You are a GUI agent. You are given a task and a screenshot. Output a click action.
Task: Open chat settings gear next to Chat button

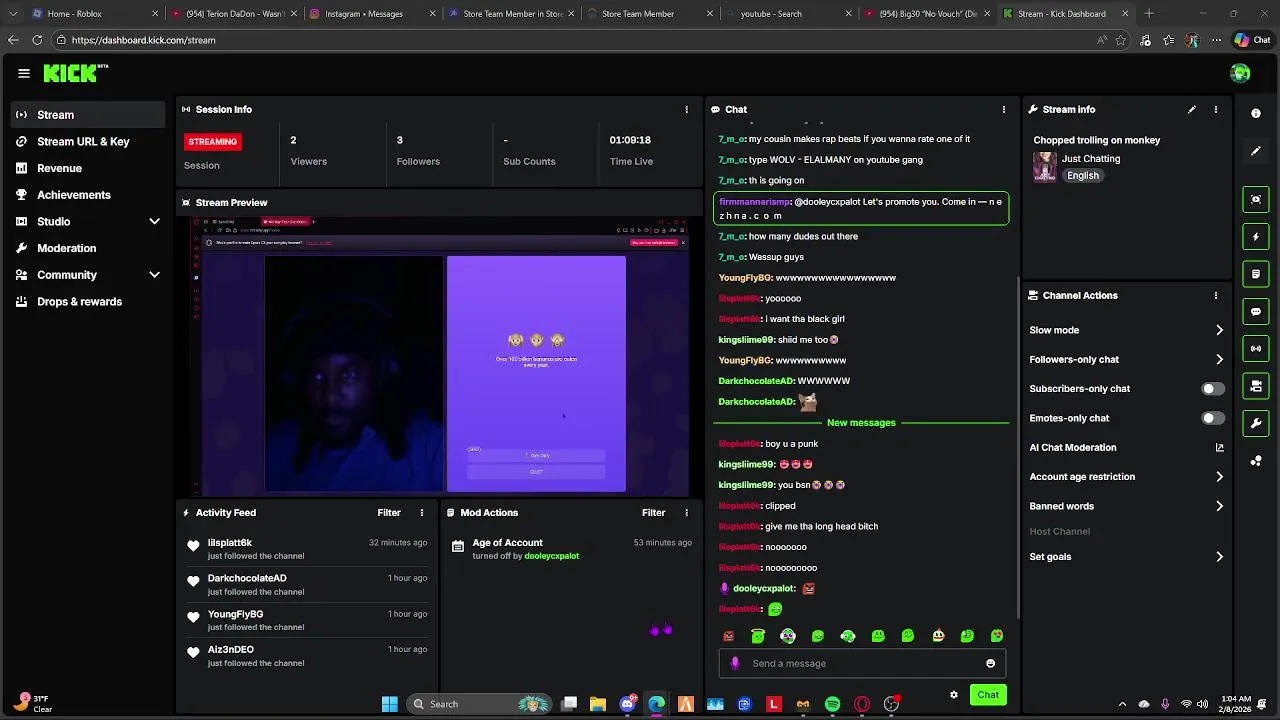(954, 695)
